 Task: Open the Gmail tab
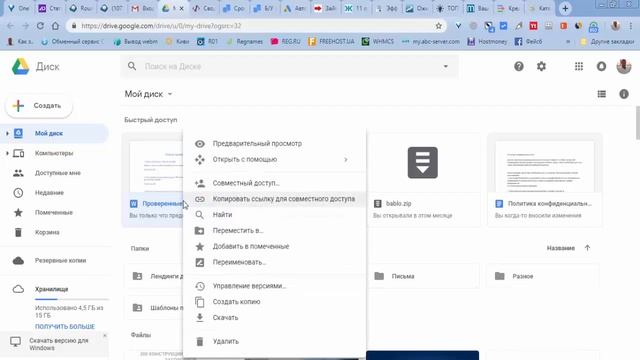click(143, 8)
